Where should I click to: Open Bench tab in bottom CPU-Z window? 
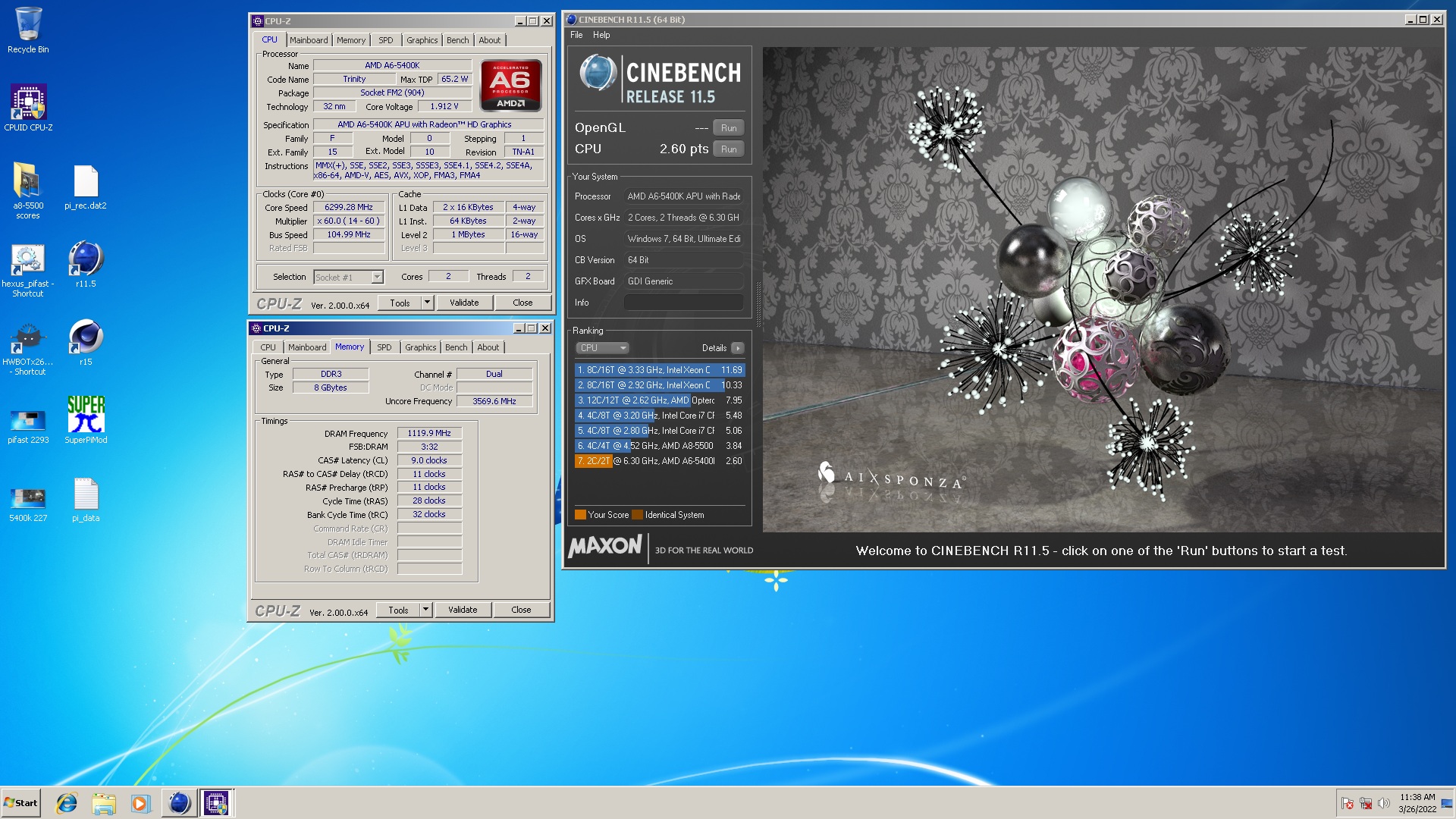[x=456, y=347]
